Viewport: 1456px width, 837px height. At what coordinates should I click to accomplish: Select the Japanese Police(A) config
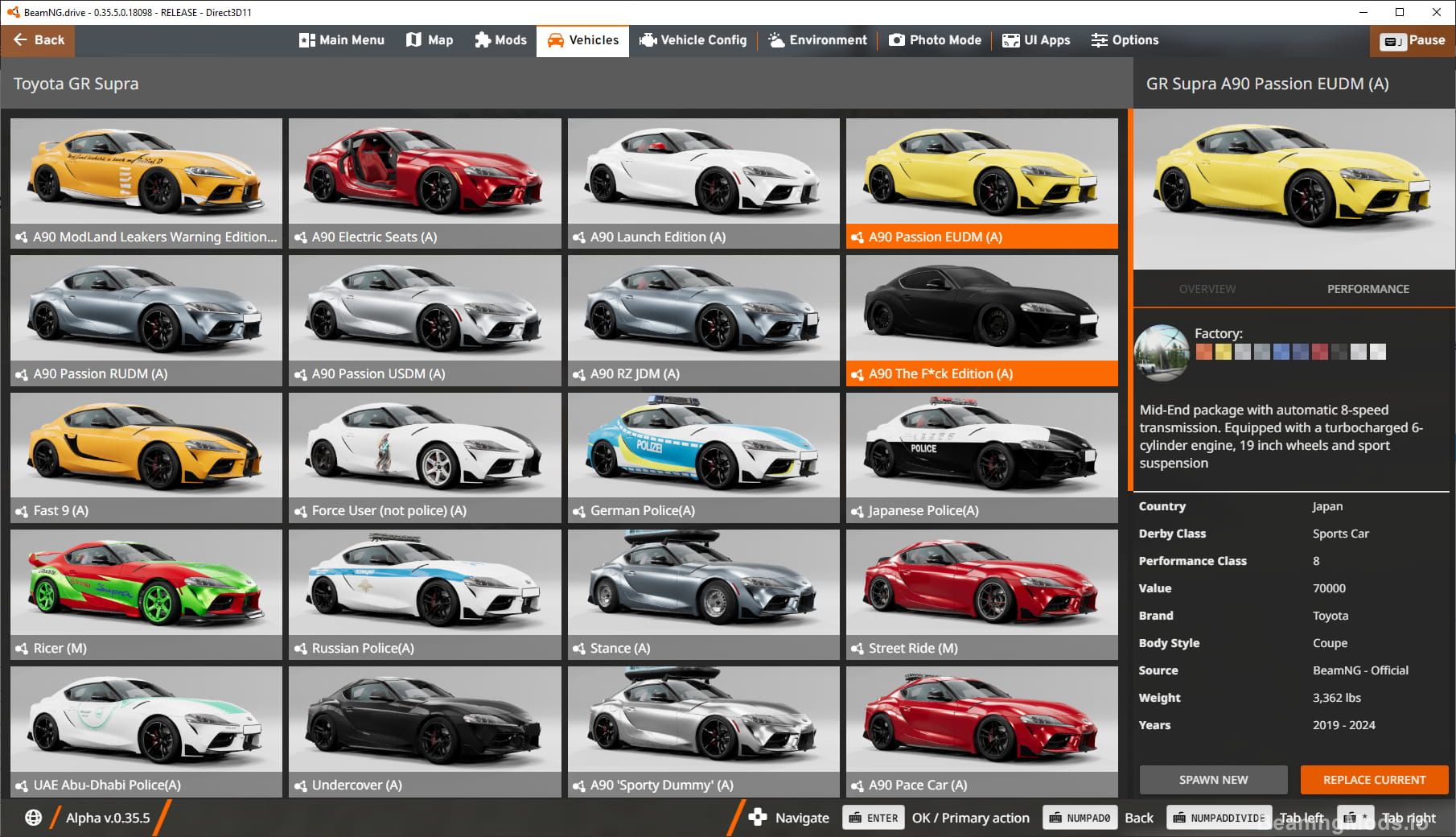[x=981, y=457]
